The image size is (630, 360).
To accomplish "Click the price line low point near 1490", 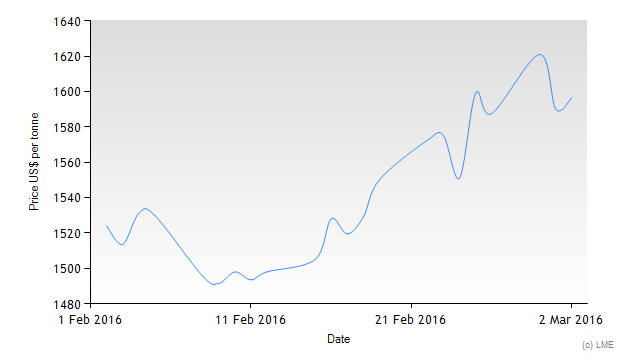I will (x=214, y=284).
